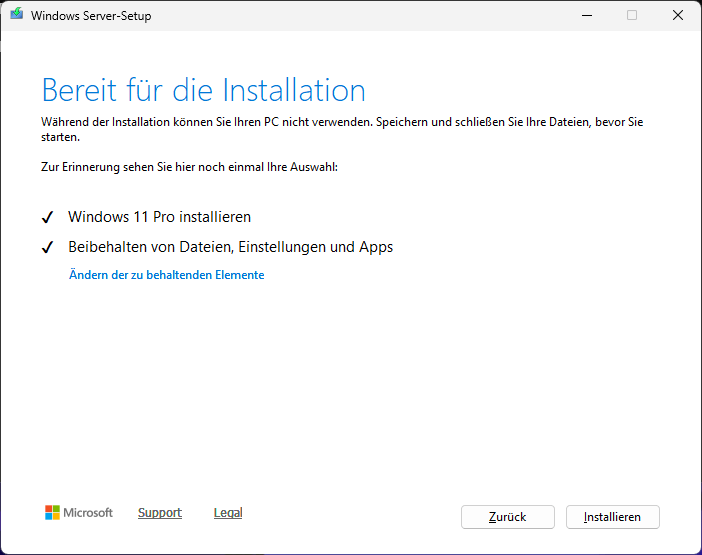Click the checkmark beside Beibehalten von Dateien
This screenshot has height=555, width=702.
(47, 247)
